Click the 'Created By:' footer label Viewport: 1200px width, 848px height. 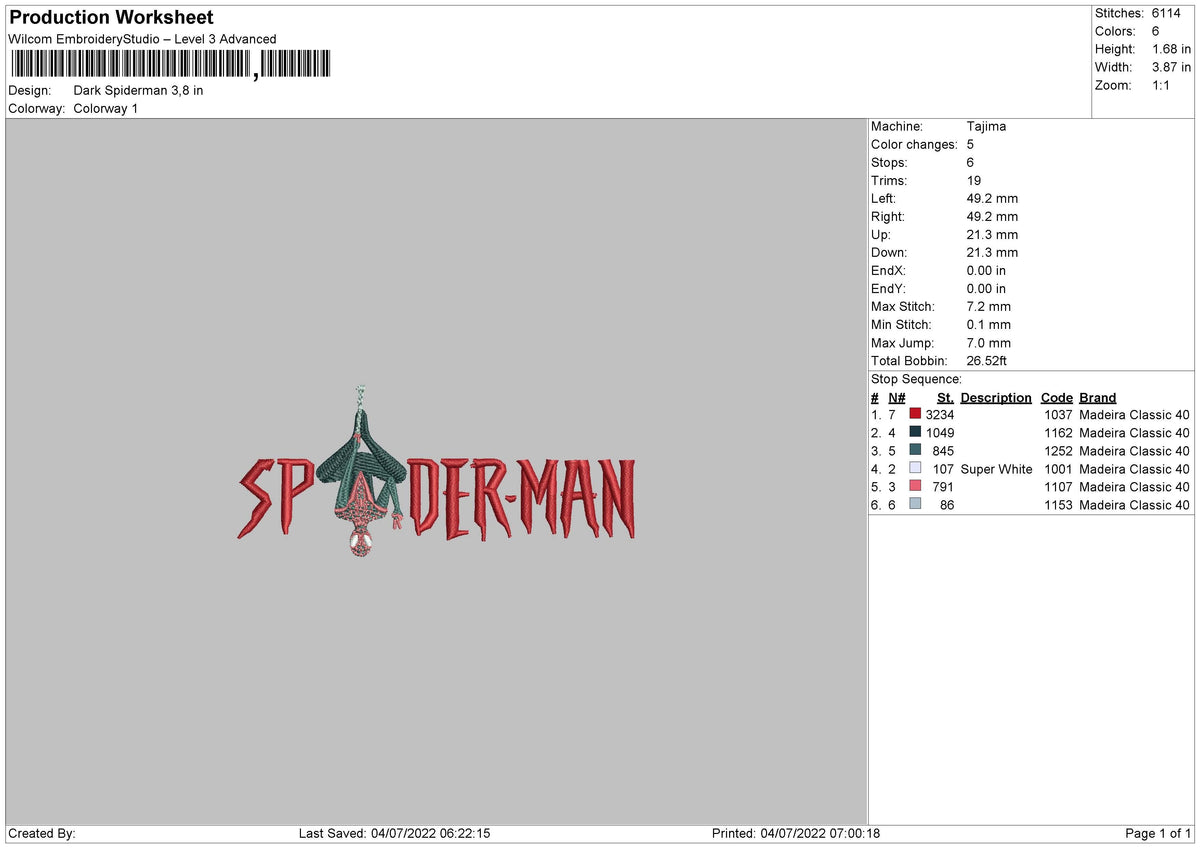(42, 833)
